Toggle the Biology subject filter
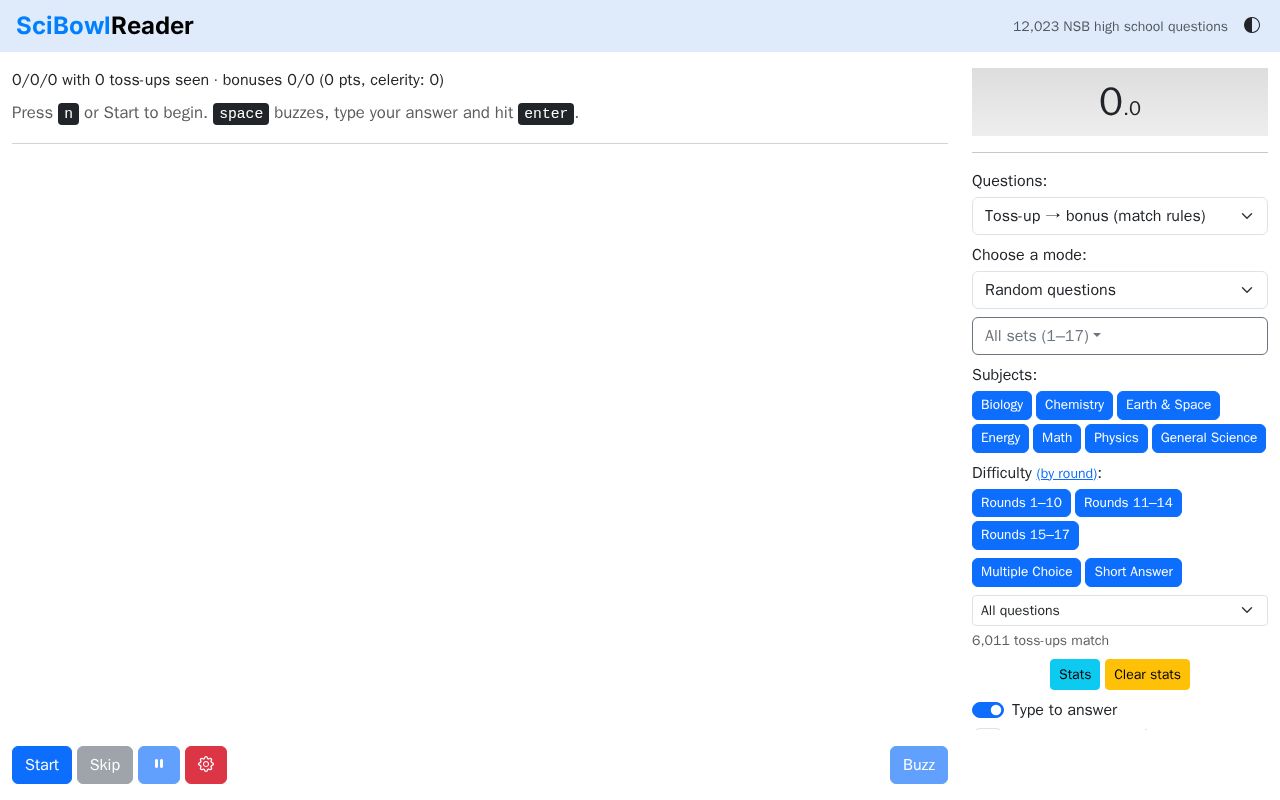The width and height of the screenshot is (1280, 800). click(1002, 405)
